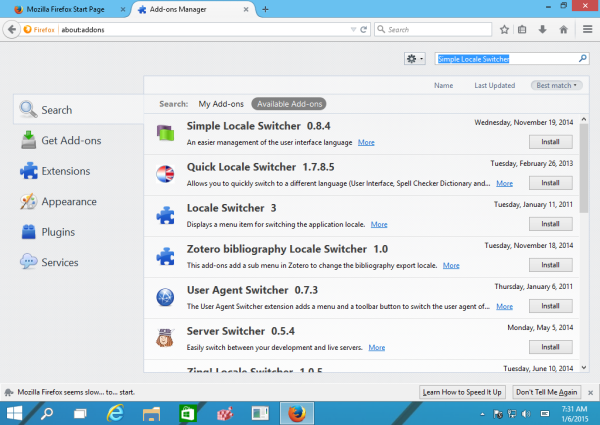Open More link for Quick Locale Switcher
The height and width of the screenshot is (425, 600).
pyautogui.click(x=505, y=183)
